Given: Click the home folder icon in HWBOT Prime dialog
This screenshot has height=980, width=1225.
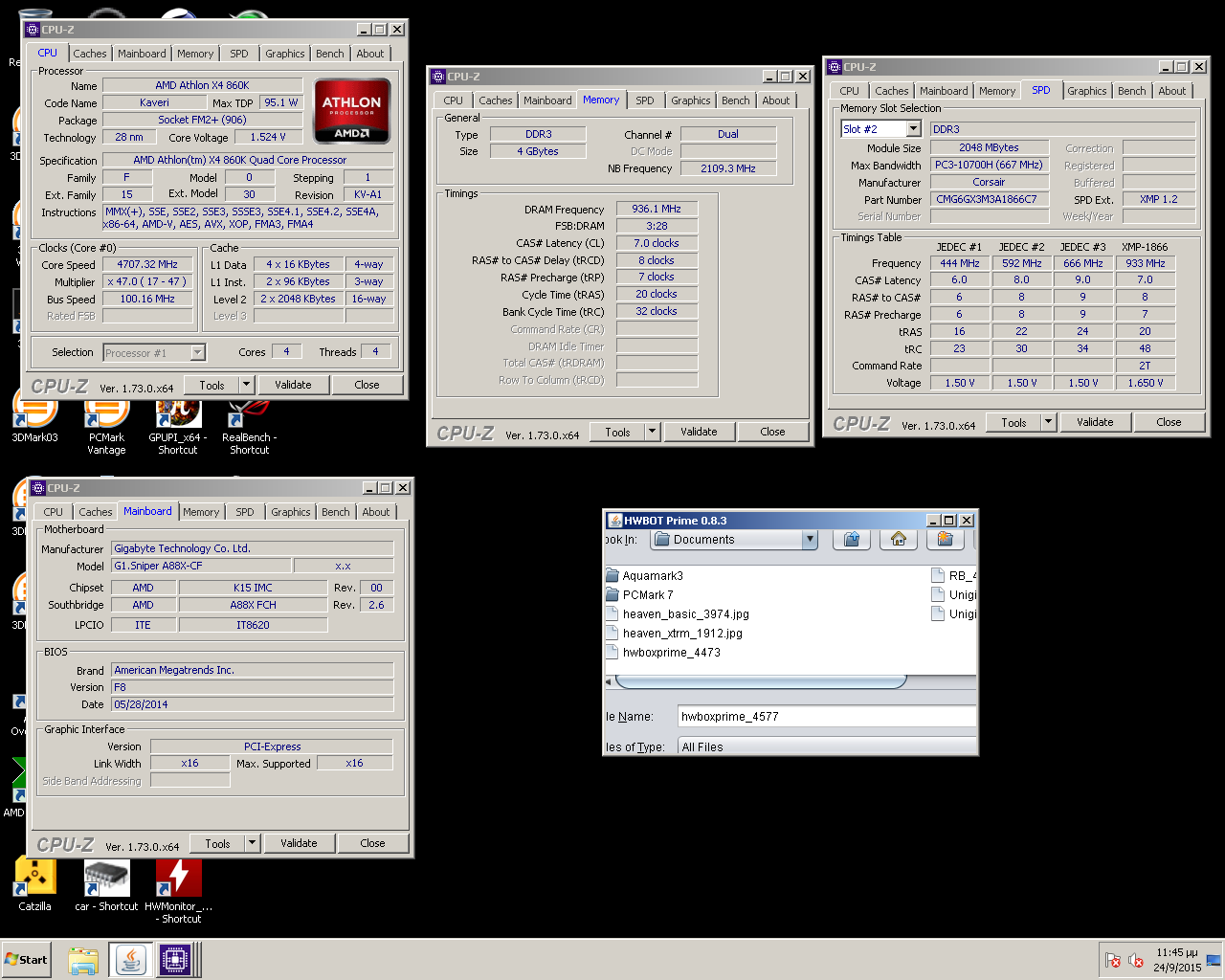Looking at the screenshot, I should pos(898,540).
